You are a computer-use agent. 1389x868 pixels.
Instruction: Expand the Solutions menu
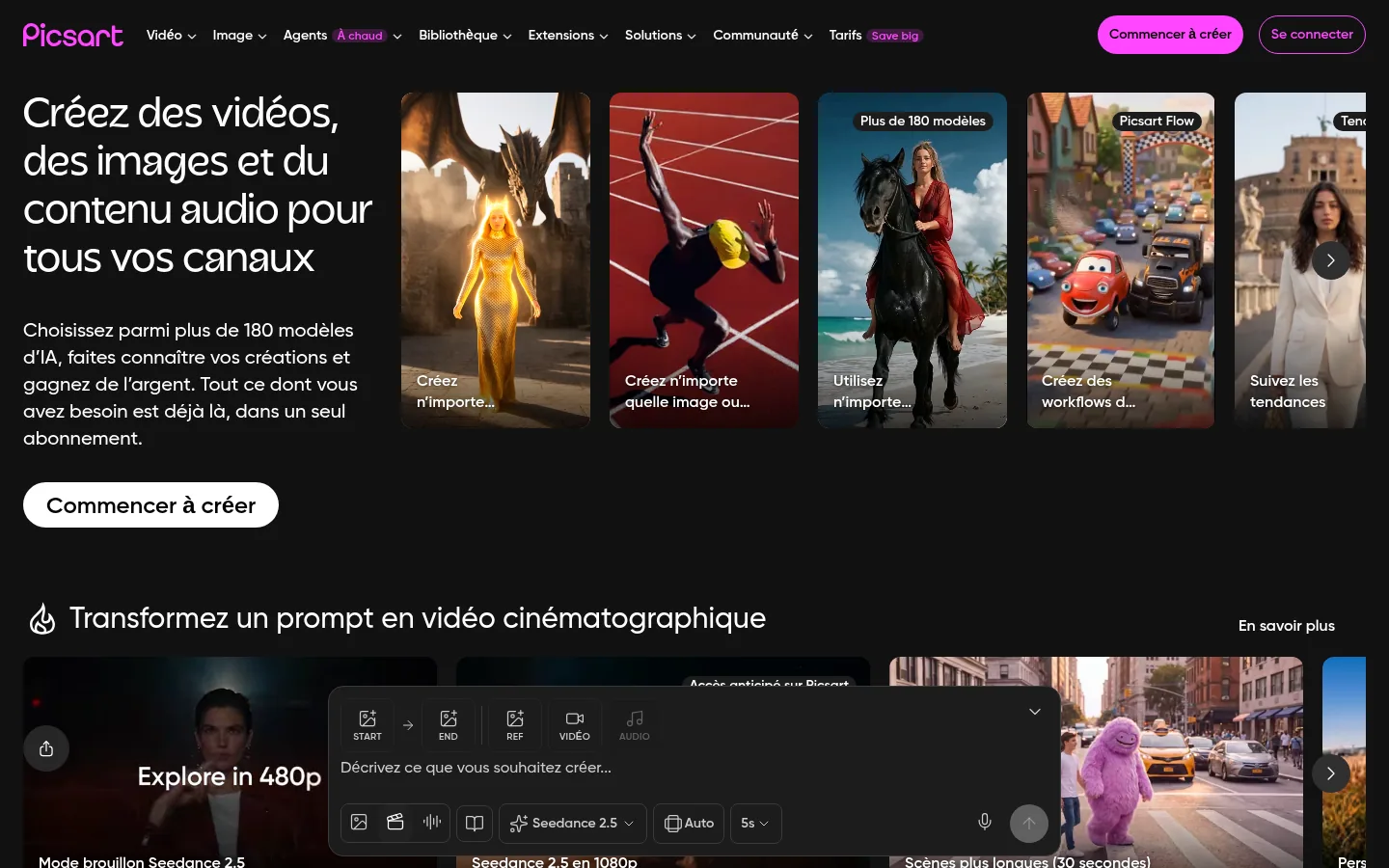pos(661,36)
